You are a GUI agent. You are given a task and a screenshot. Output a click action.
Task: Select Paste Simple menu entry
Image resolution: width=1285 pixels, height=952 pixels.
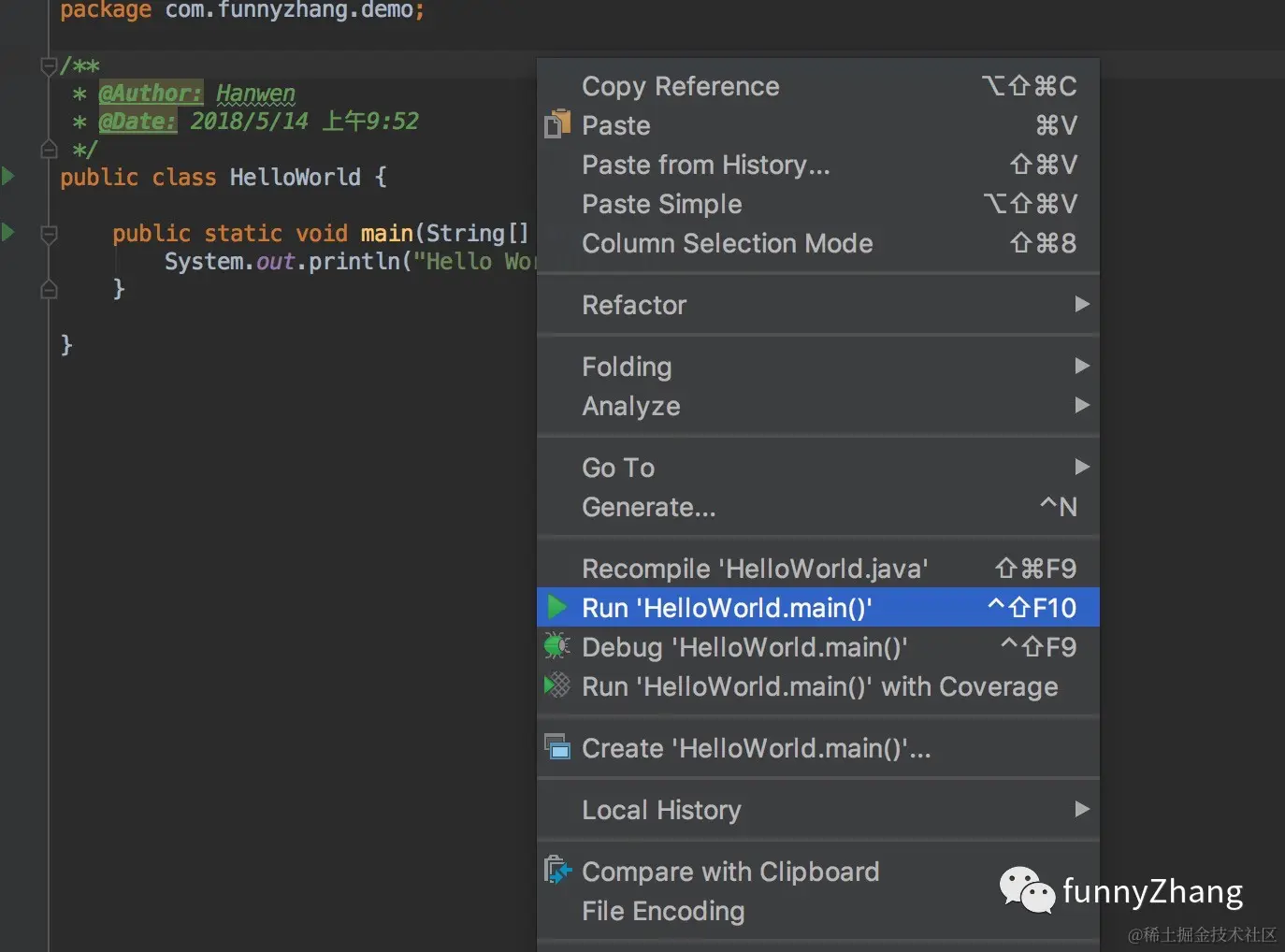point(818,204)
